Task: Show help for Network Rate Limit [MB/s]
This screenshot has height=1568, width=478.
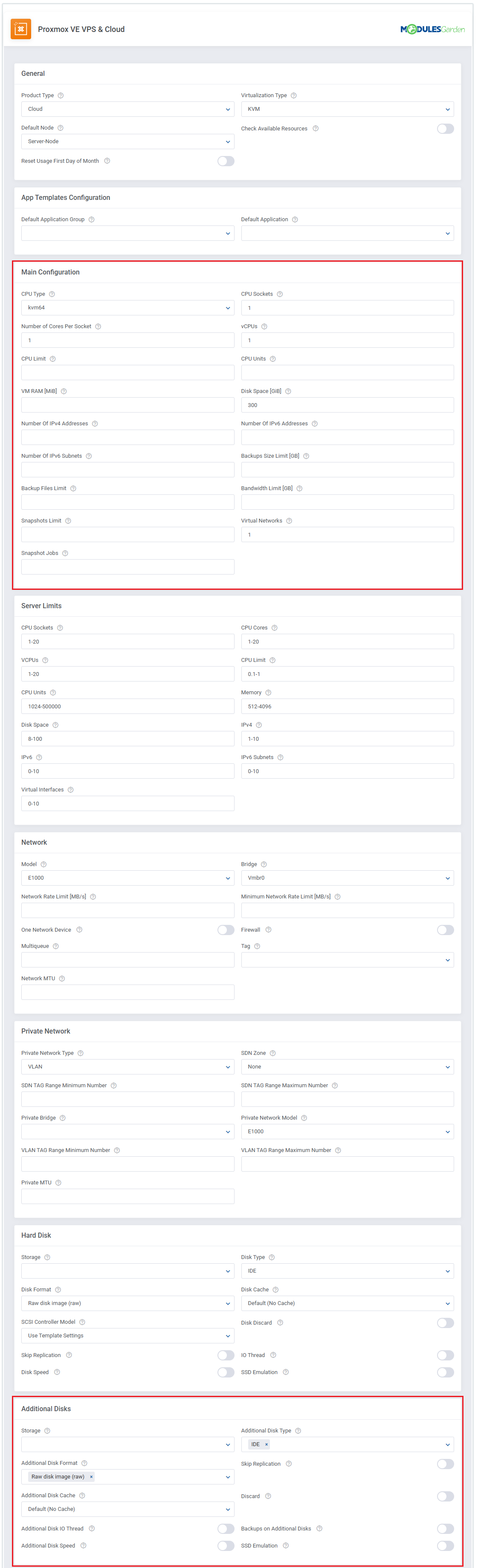Action: coord(93,897)
